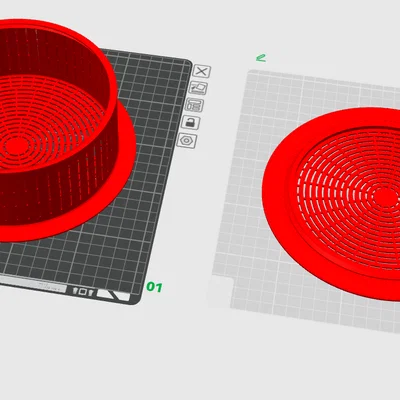Click the auto-arrange icon beside plate 01
Image resolution: width=400 pixels, height=400 pixels.
pos(195,105)
